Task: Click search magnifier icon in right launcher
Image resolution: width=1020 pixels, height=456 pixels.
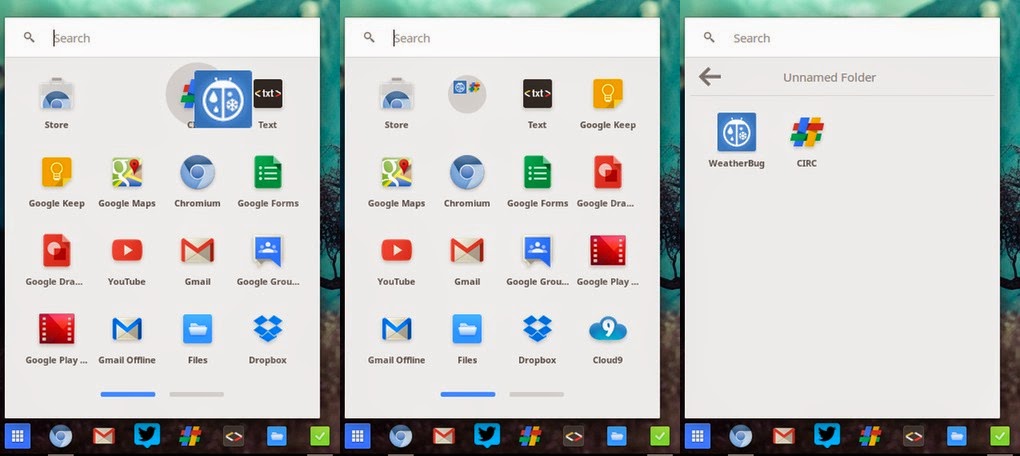Action: (709, 38)
